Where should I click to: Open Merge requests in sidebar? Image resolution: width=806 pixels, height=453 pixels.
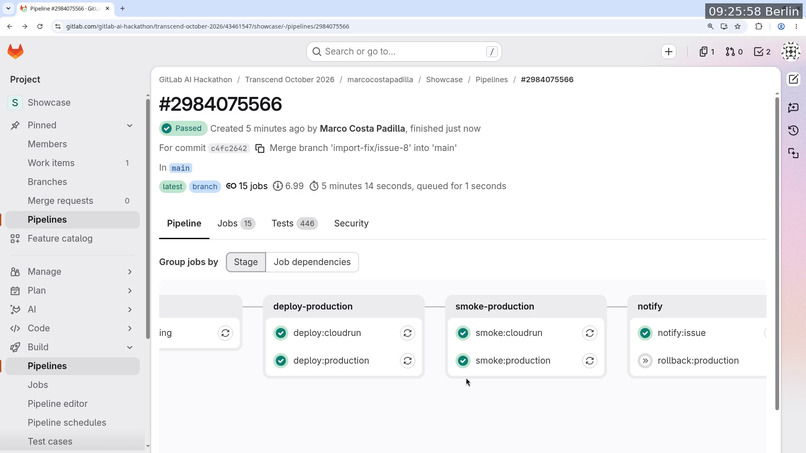(x=72, y=201)
